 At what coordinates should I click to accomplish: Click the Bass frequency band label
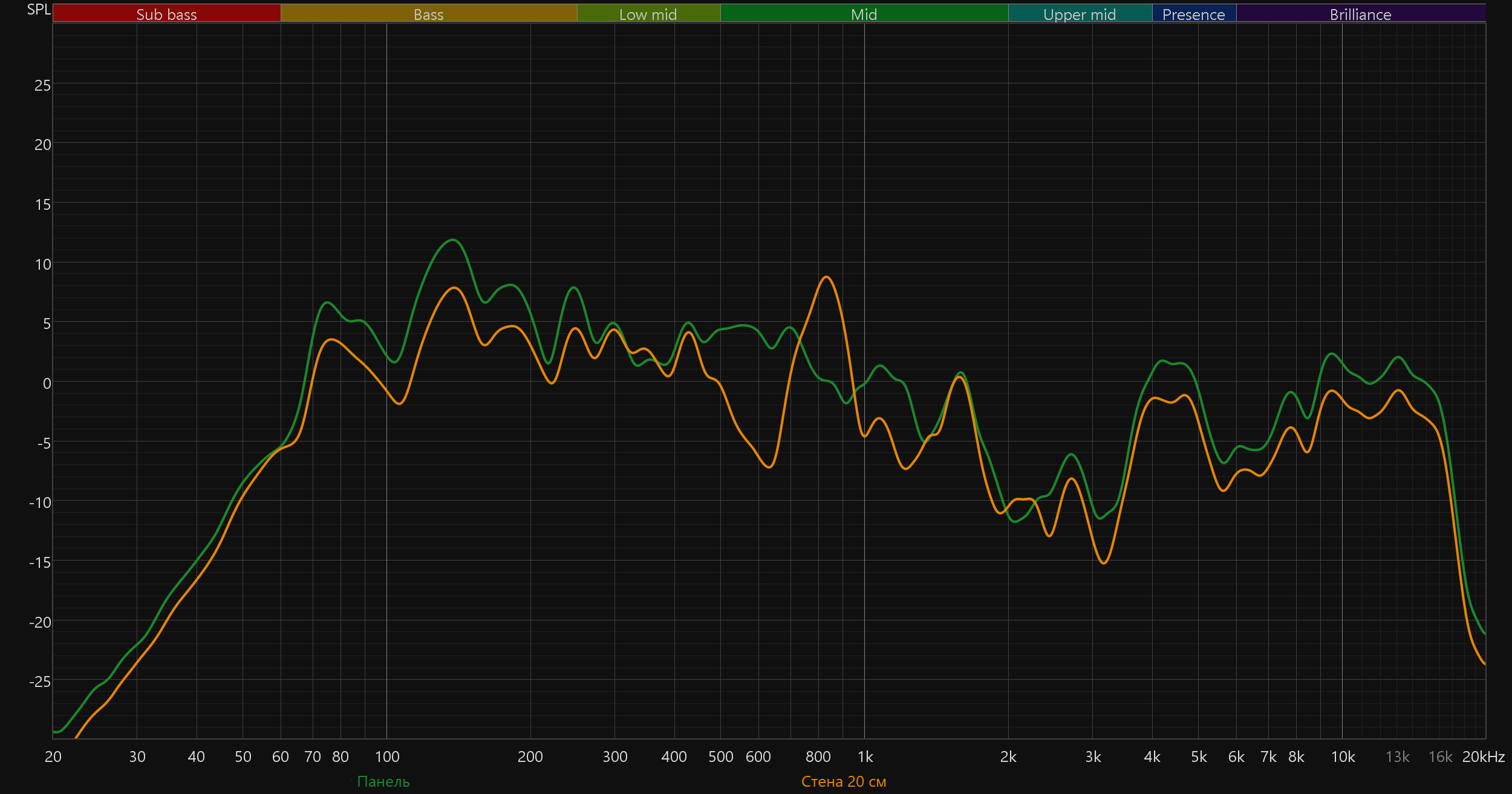click(x=428, y=14)
